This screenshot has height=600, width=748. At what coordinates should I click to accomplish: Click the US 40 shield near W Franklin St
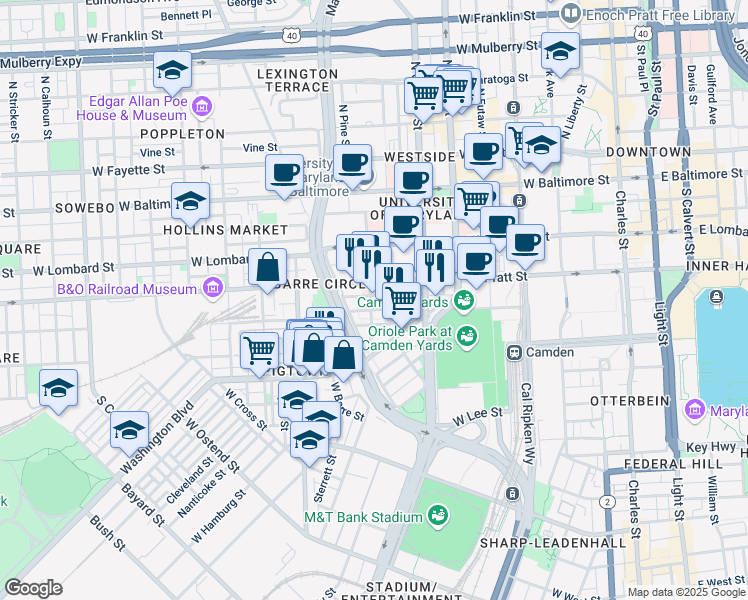291,35
